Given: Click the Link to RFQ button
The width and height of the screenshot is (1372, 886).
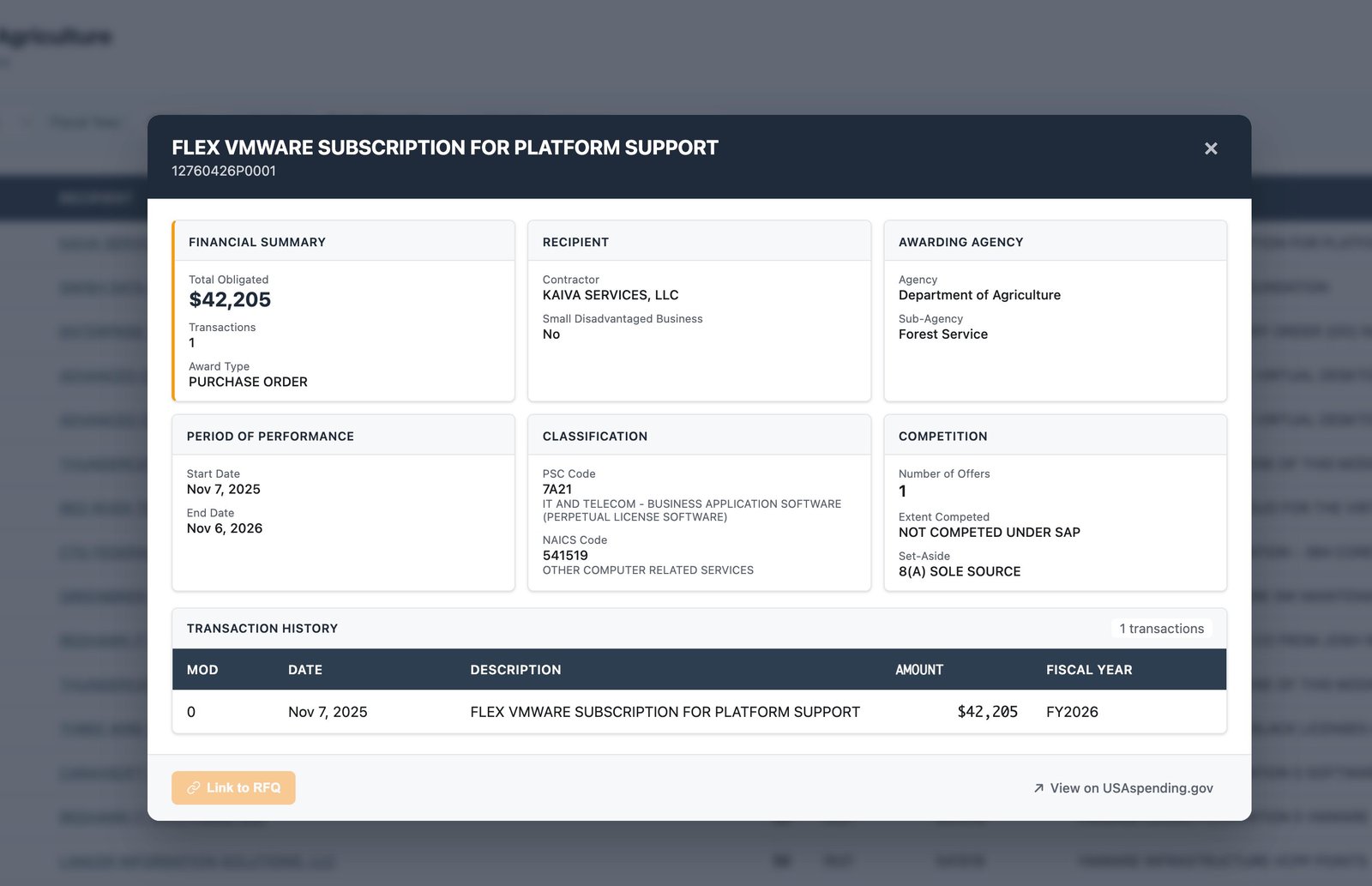Looking at the screenshot, I should [x=233, y=787].
